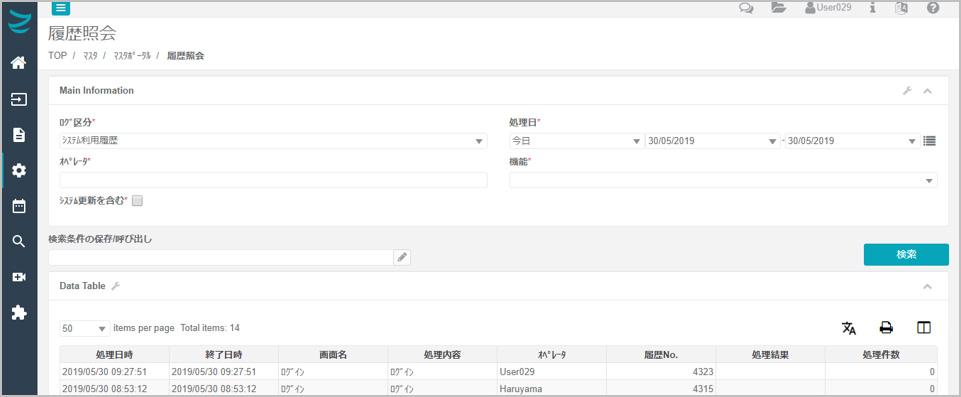
Task: Edit saved search condition pencil icon
Action: coord(402,257)
